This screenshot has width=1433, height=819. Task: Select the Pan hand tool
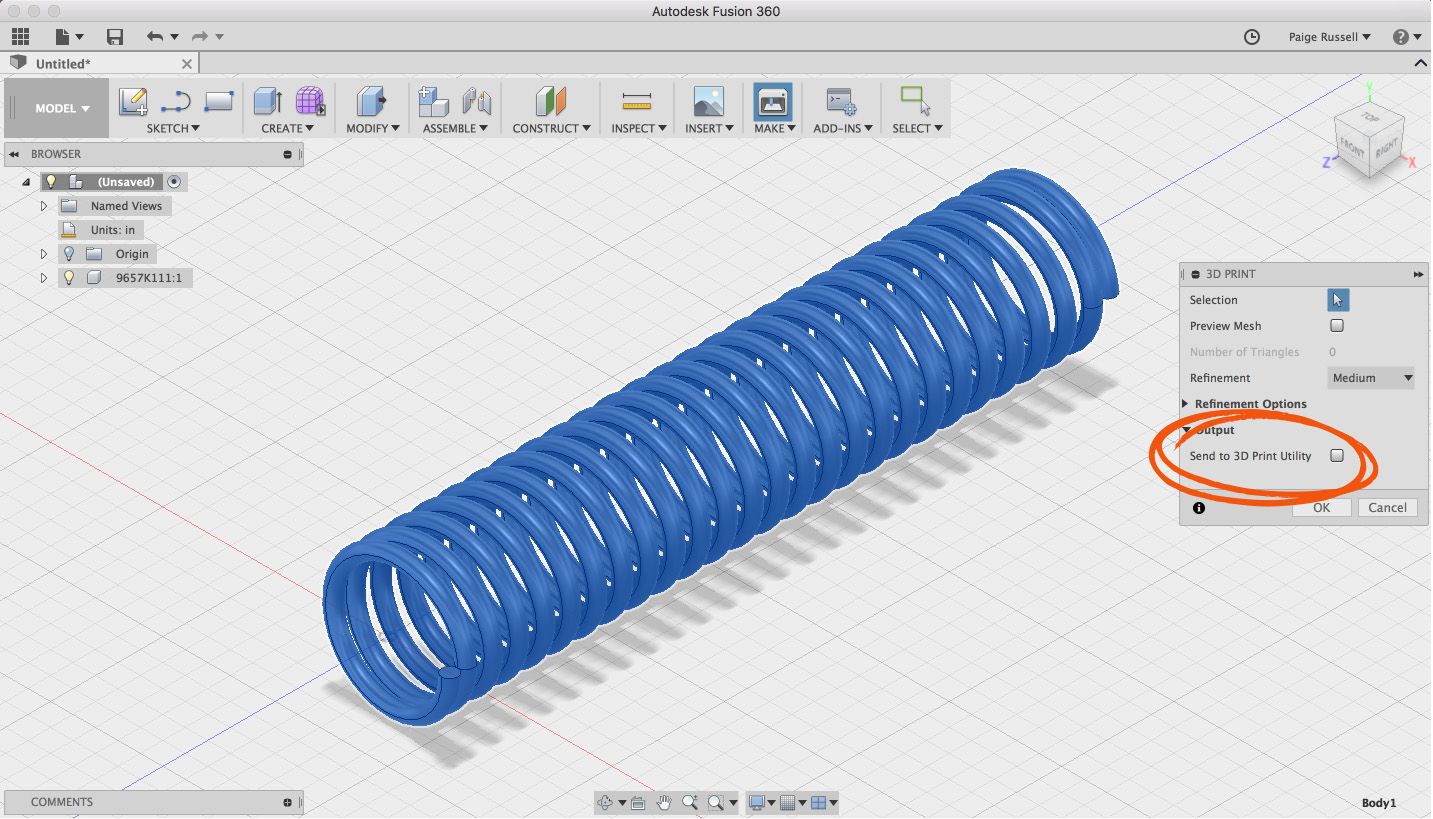coord(664,802)
